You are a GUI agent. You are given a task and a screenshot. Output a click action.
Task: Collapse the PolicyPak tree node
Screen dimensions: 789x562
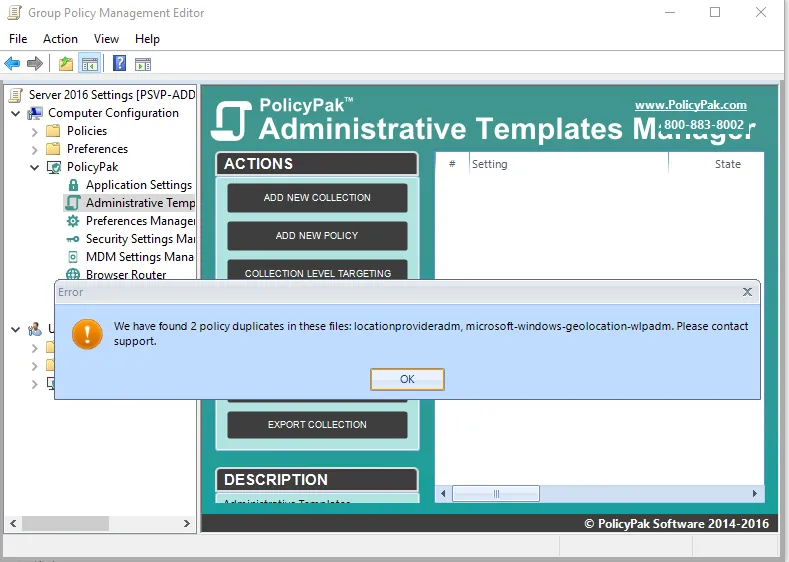[34, 167]
